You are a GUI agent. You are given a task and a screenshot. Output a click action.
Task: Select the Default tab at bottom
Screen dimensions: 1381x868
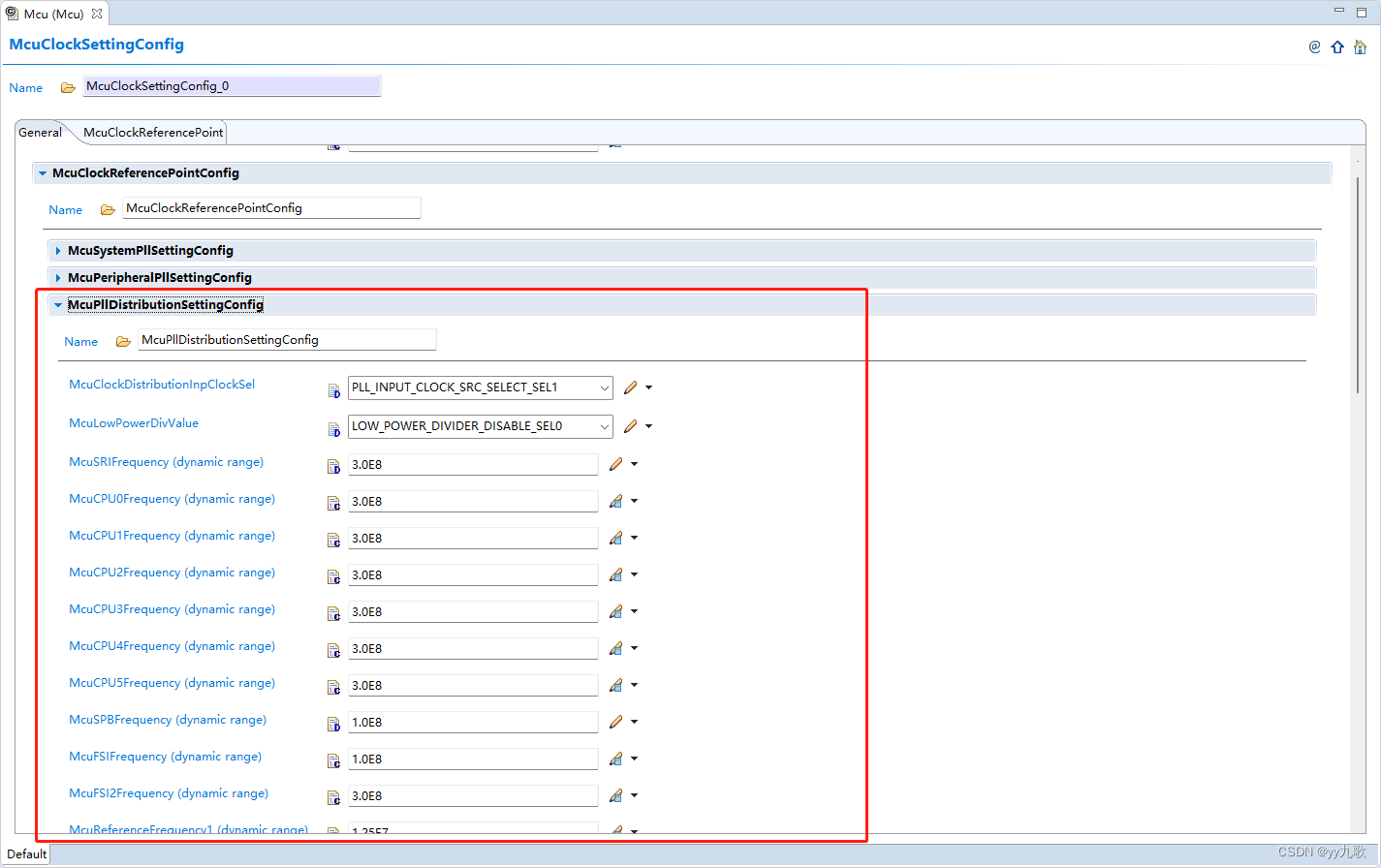pos(26,854)
